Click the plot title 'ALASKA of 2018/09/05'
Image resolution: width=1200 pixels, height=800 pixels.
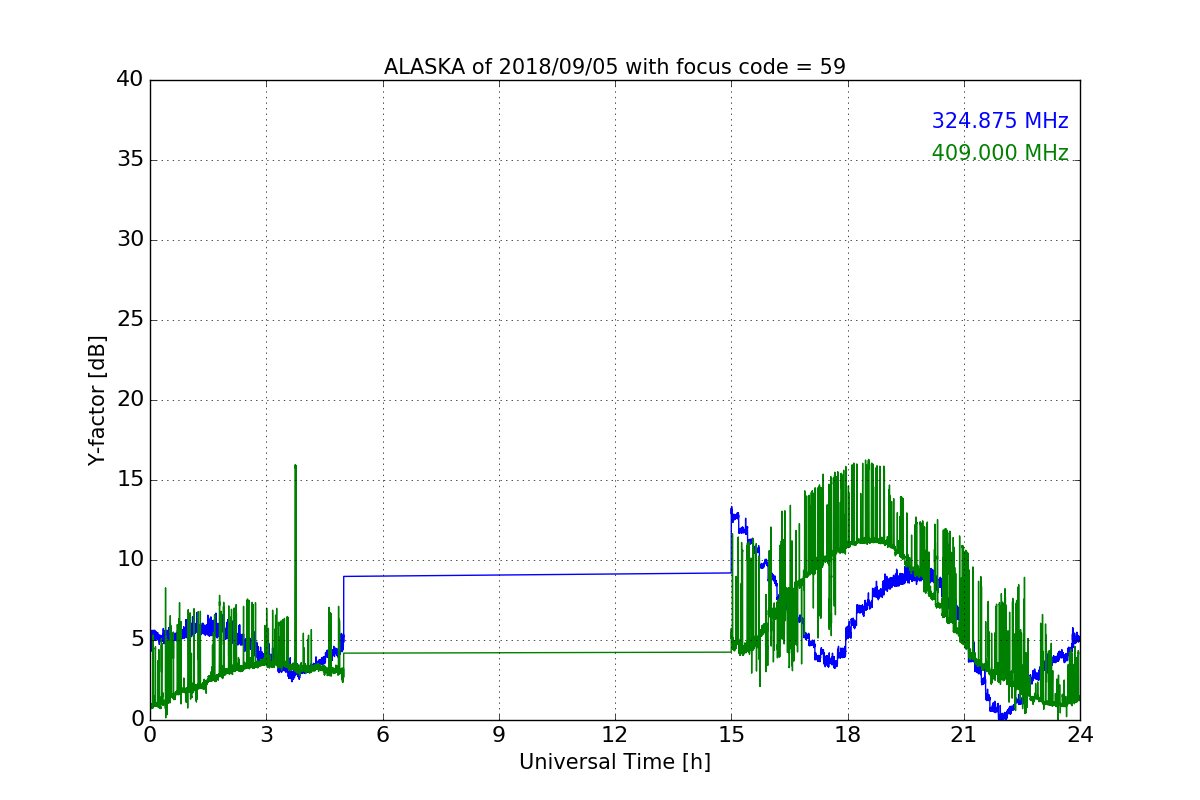(615, 67)
